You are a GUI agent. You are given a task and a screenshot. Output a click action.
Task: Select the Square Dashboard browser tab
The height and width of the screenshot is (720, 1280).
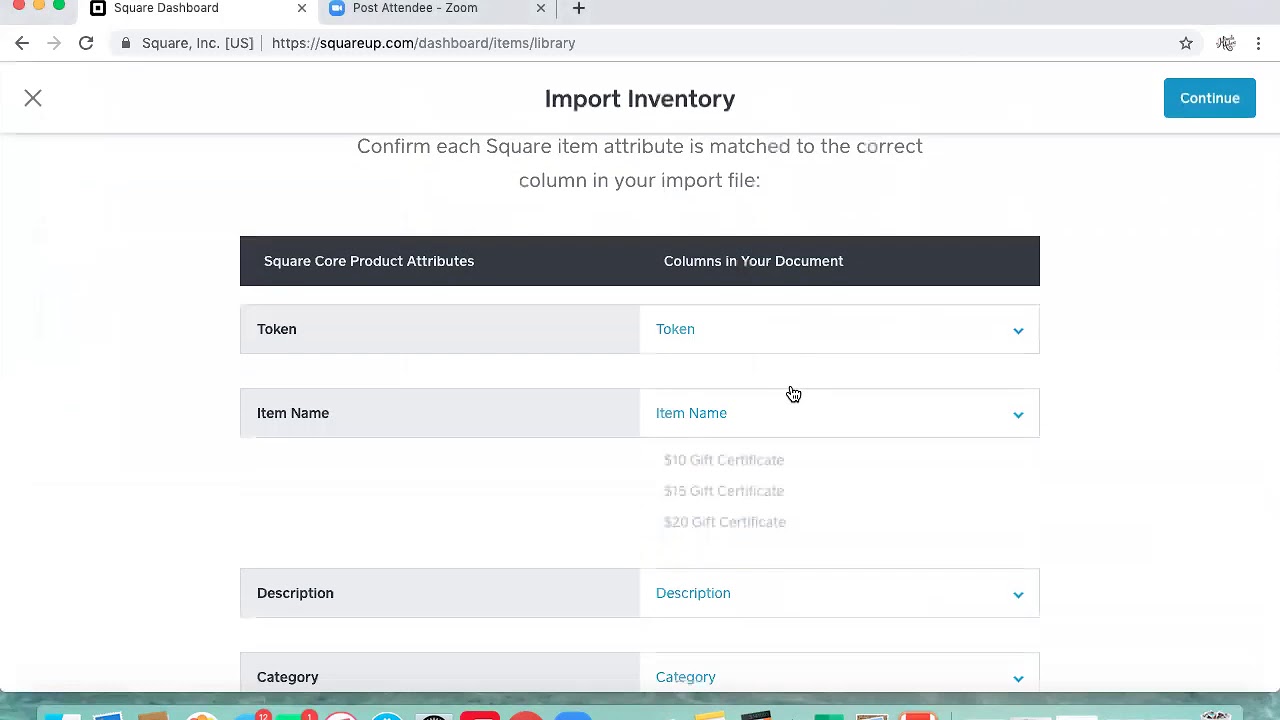click(166, 8)
